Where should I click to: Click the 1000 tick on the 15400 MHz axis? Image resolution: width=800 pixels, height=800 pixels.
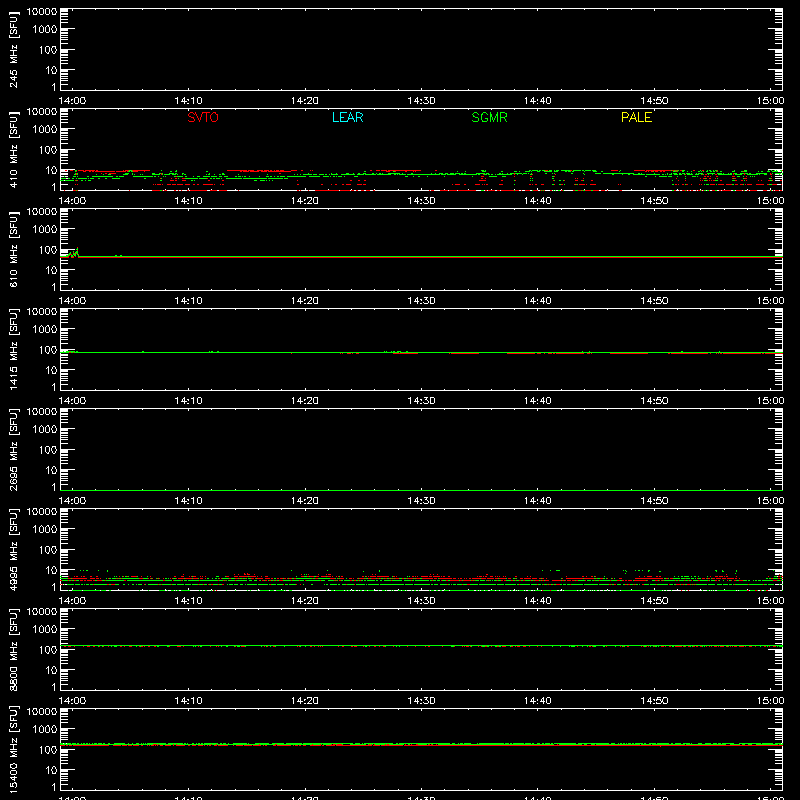coord(45,730)
